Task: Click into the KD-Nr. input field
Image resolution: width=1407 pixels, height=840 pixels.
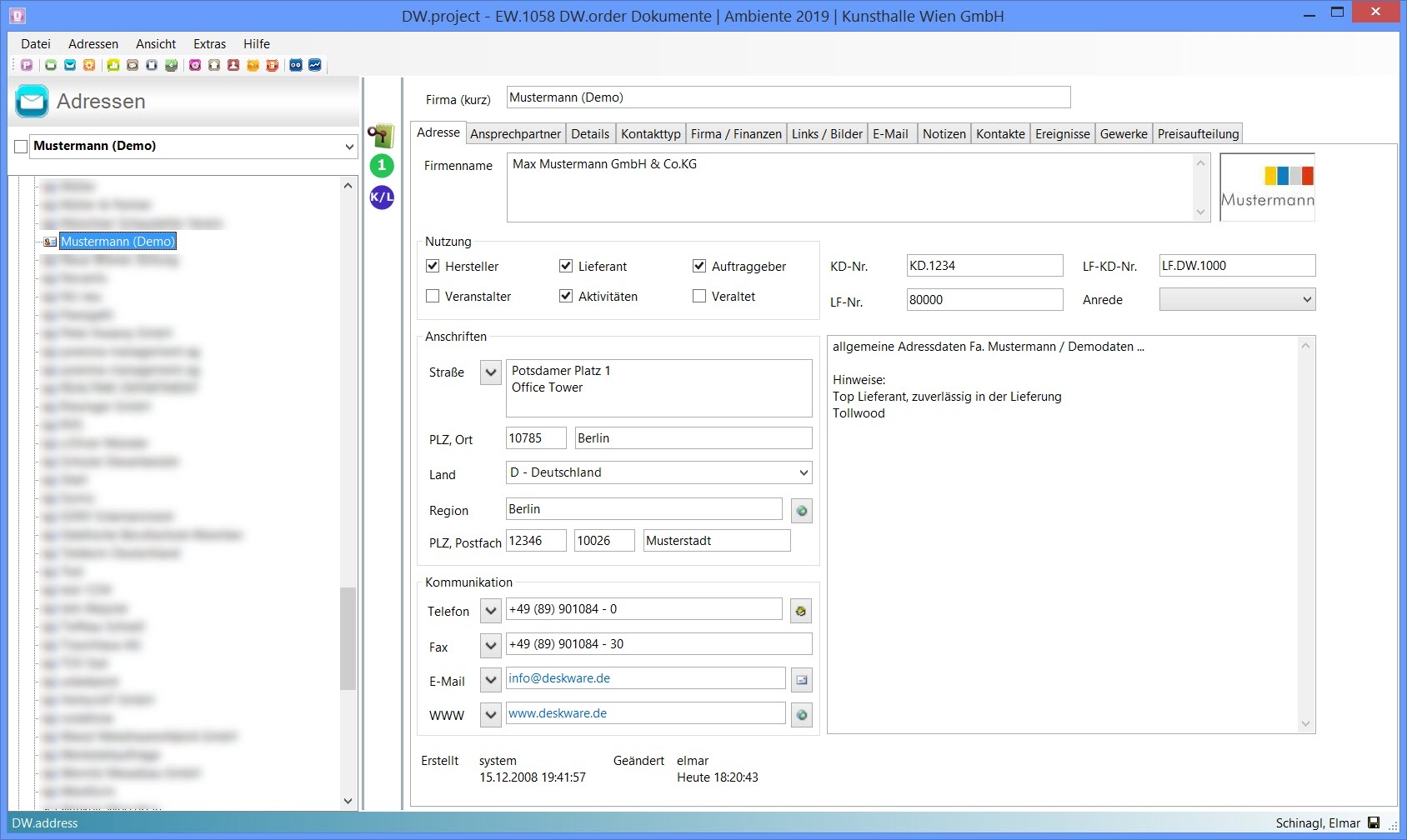Action: [x=984, y=266]
